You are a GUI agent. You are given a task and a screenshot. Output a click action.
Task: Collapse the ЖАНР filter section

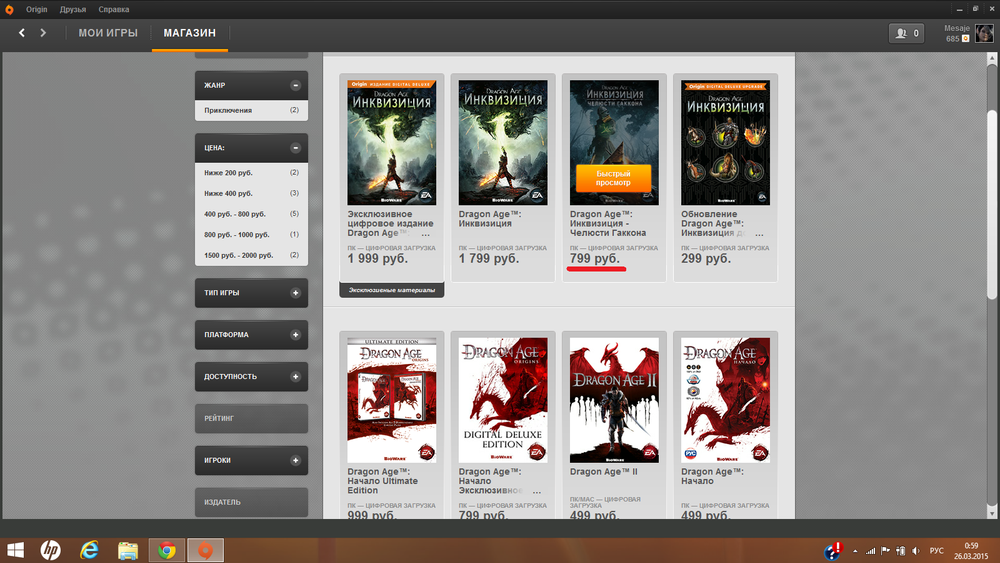click(295, 85)
